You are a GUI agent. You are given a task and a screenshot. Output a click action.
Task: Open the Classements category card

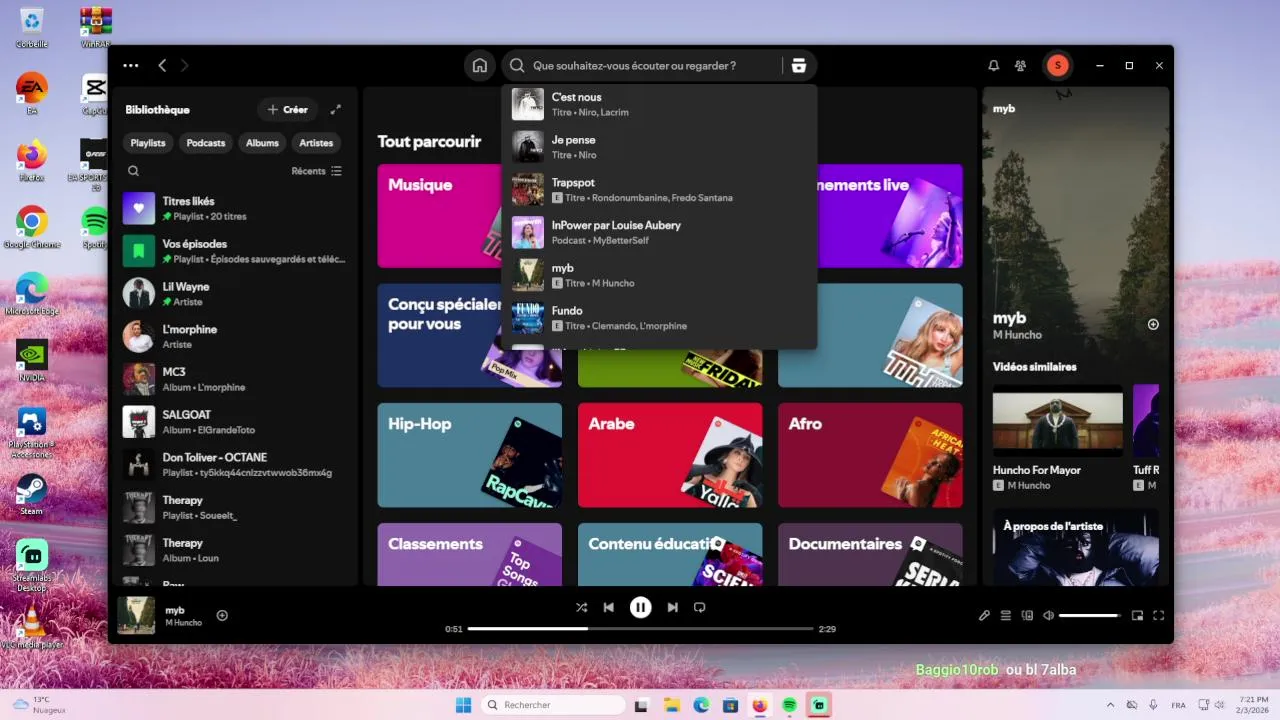[x=470, y=555]
